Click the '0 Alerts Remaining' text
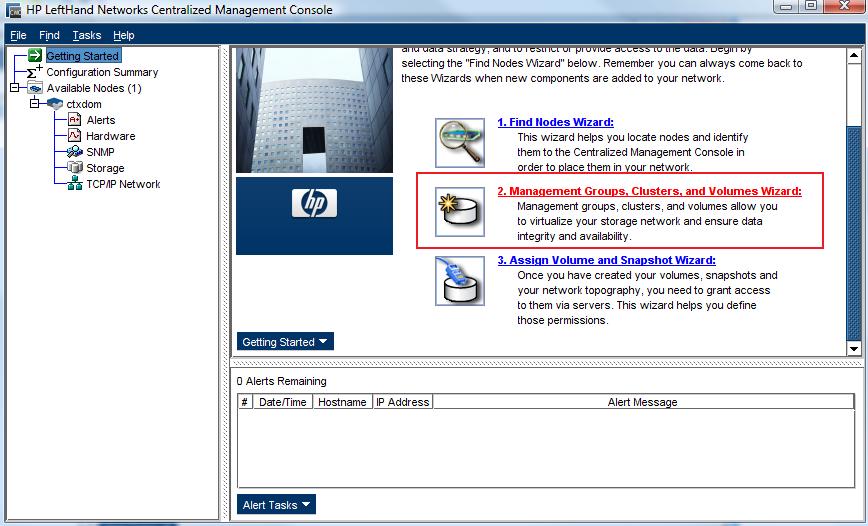 click(x=282, y=381)
